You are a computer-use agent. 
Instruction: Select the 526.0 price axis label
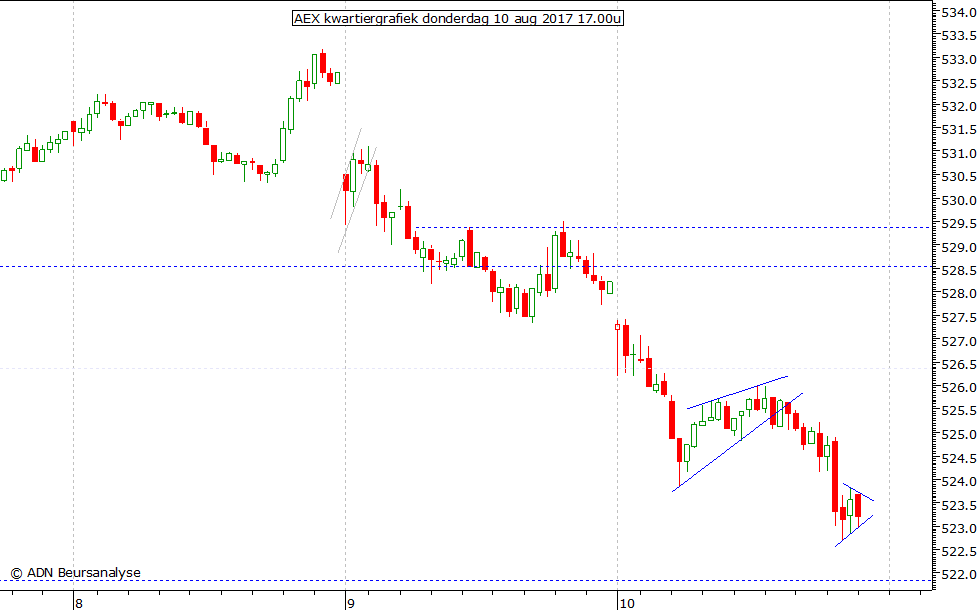tap(959, 388)
